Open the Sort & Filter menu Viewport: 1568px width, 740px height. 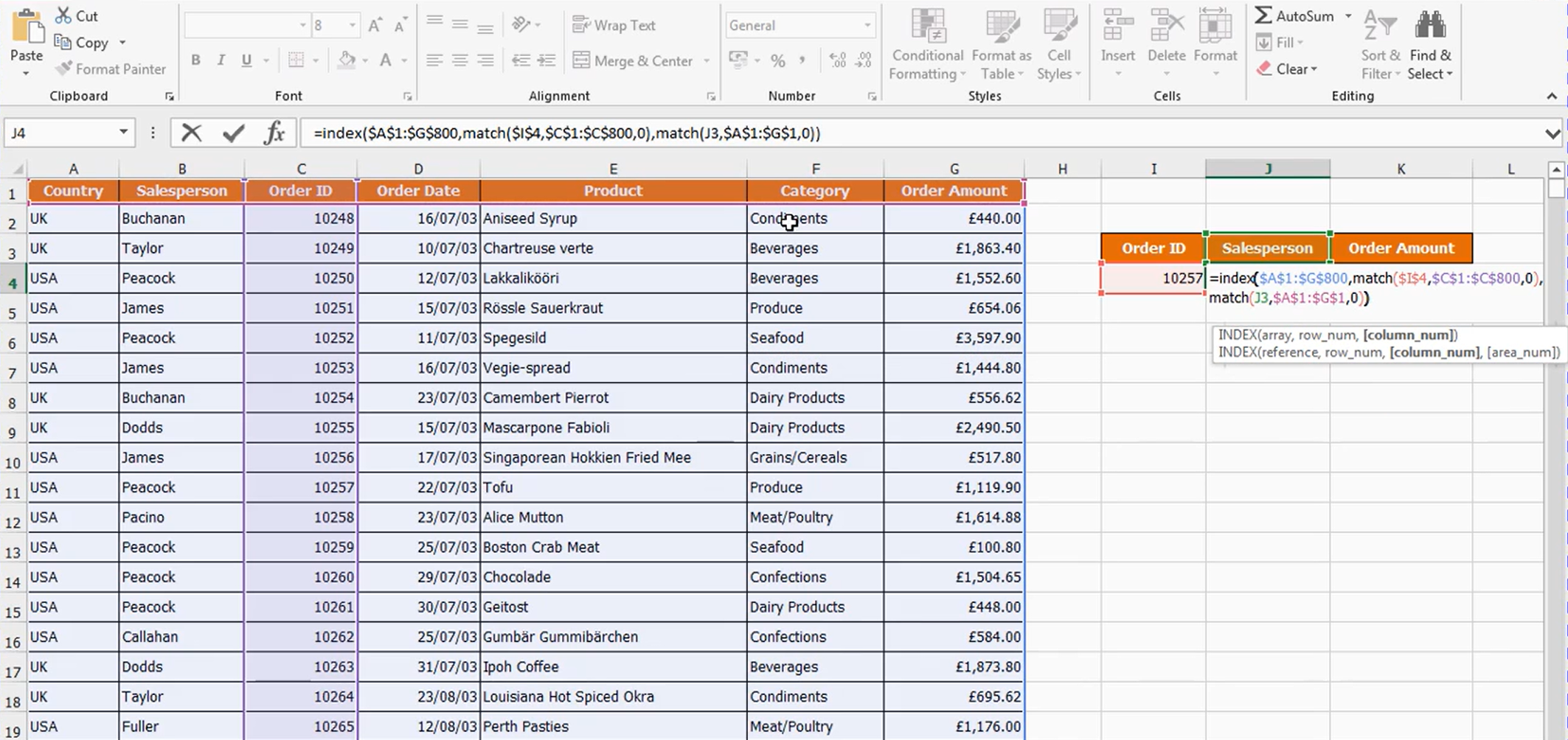coord(1380,45)
